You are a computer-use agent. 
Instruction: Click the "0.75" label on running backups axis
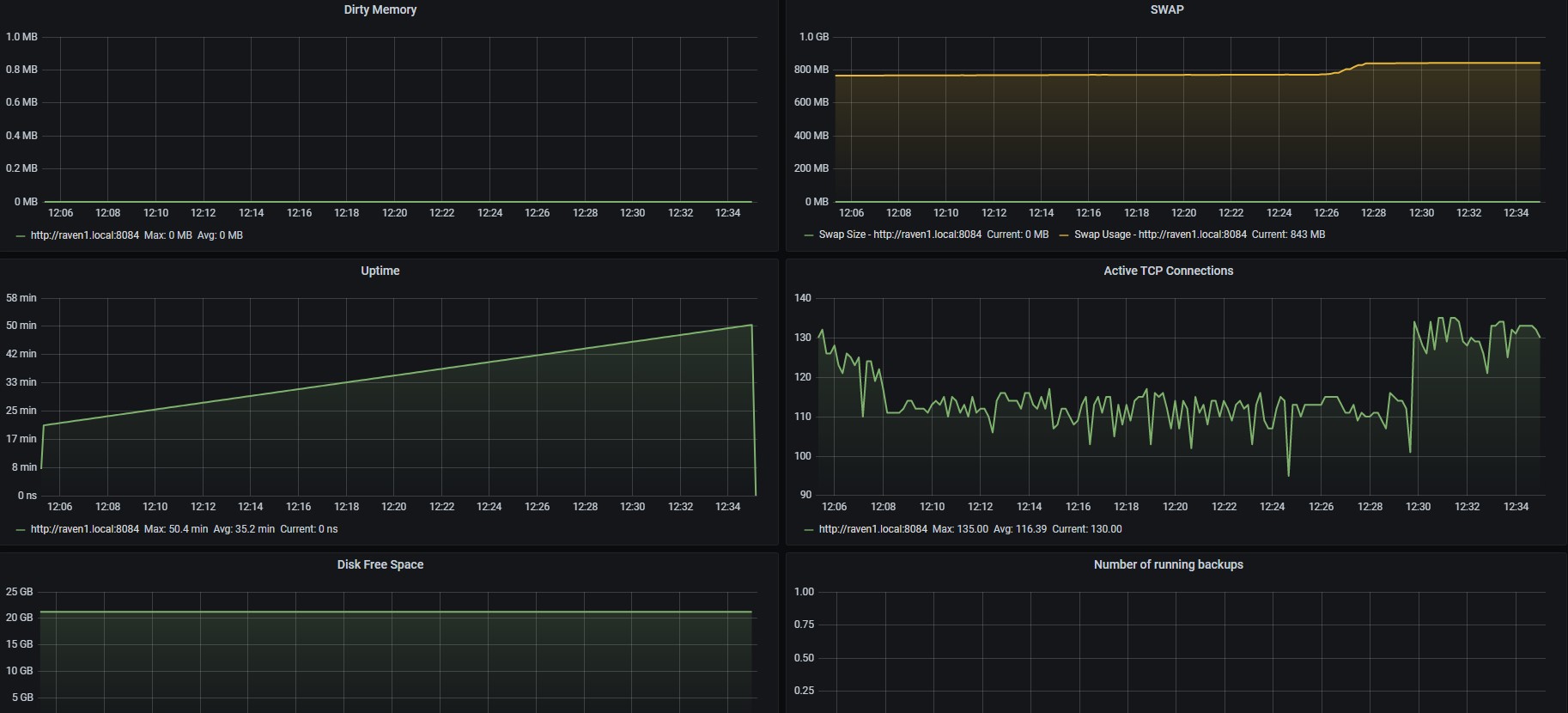(804, 625)
